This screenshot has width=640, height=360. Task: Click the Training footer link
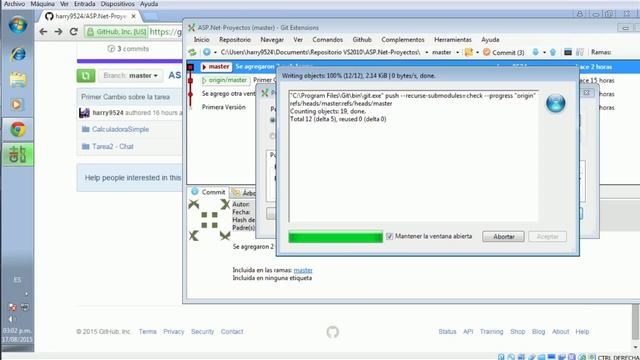tap(491, 332)
